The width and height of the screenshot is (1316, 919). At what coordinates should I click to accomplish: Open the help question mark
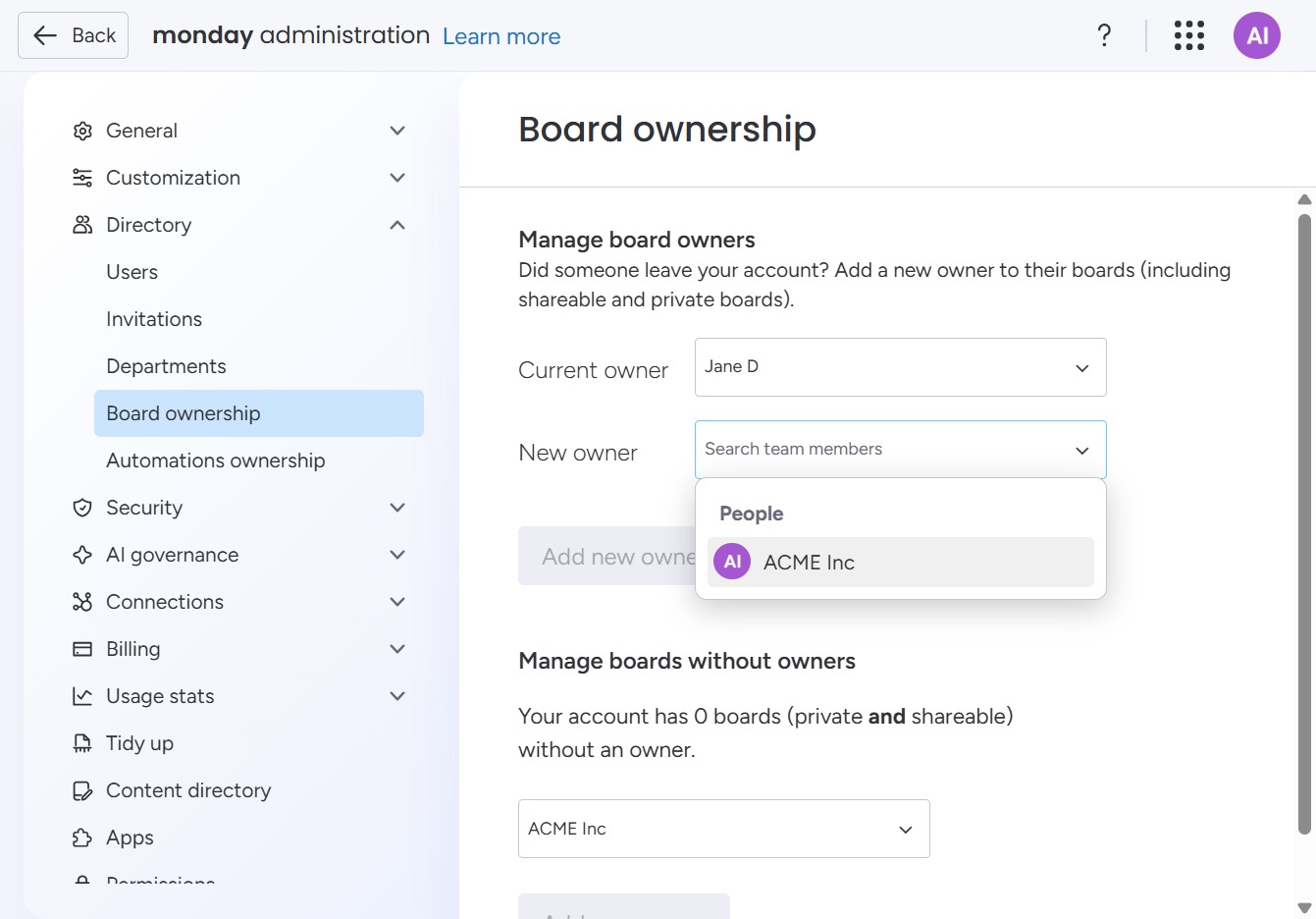pyautogui.click(x=1104, y=35)
